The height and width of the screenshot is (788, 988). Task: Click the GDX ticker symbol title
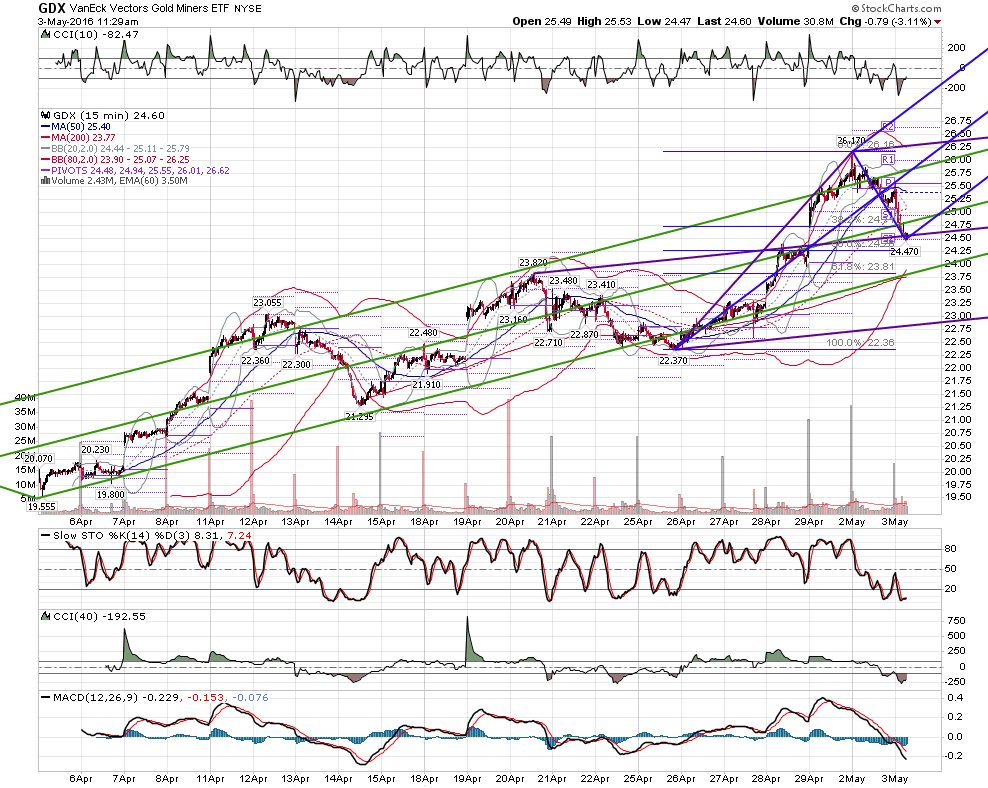pos(50,8)
